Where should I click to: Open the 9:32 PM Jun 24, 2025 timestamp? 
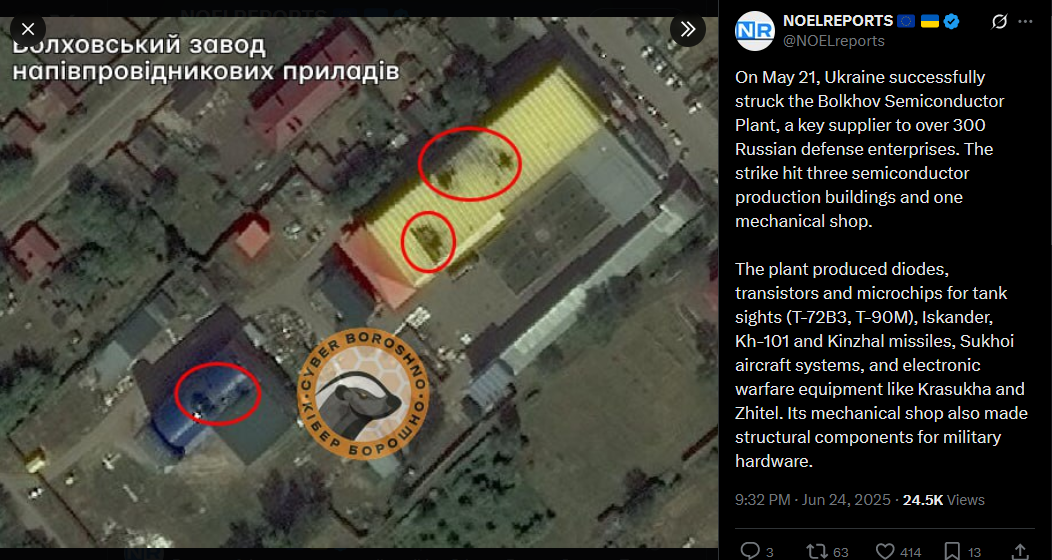point(812,500)
